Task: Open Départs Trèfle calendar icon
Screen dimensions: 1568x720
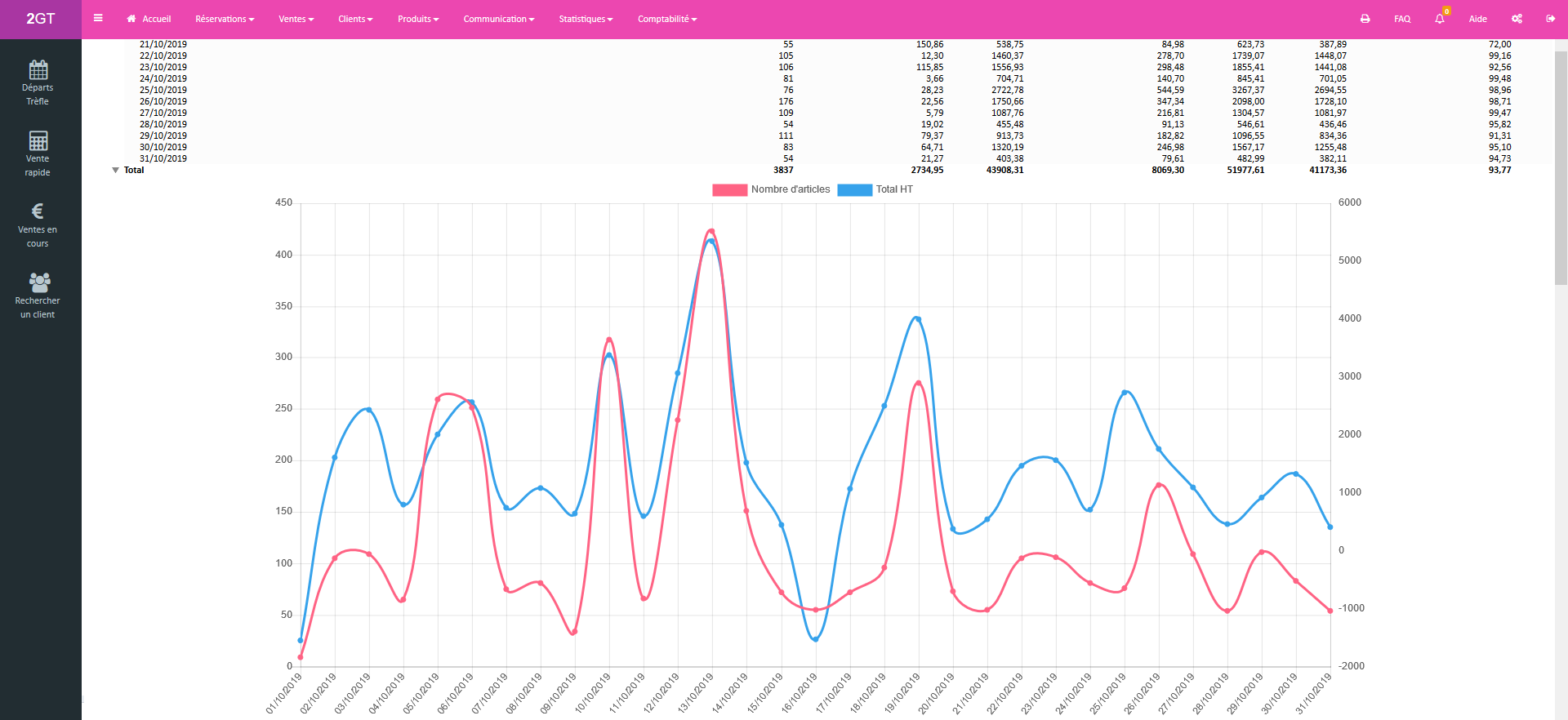Action: point(38,69)
